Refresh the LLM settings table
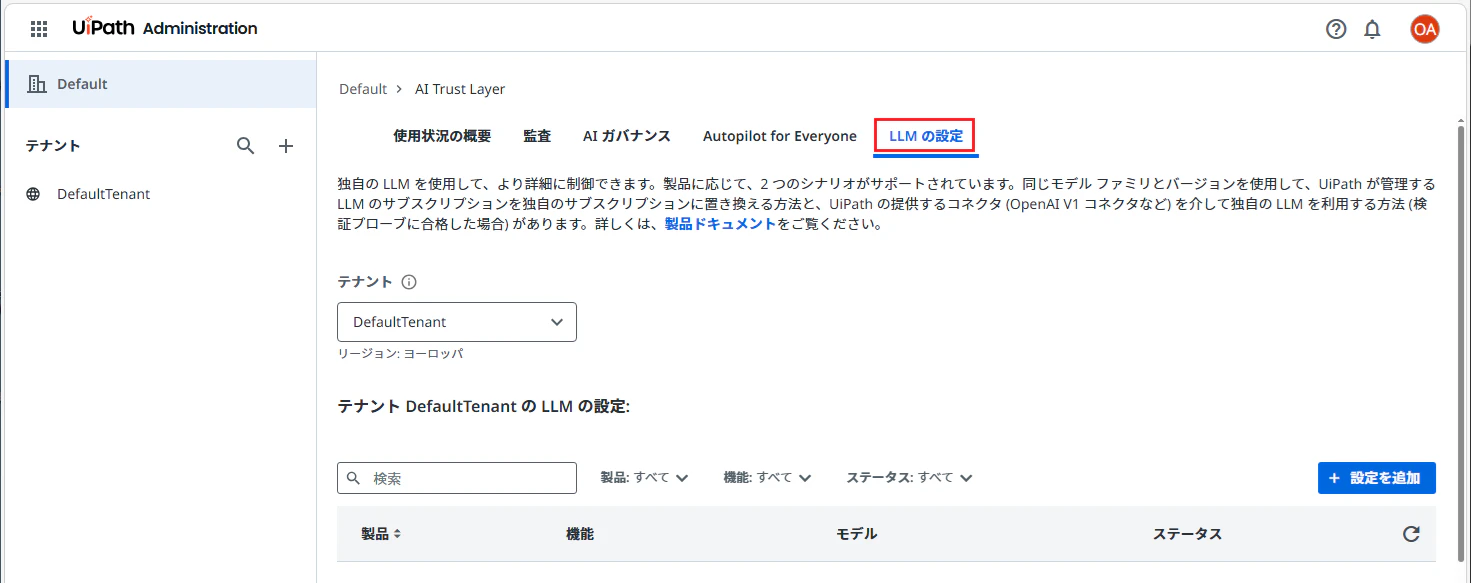 1411,534
